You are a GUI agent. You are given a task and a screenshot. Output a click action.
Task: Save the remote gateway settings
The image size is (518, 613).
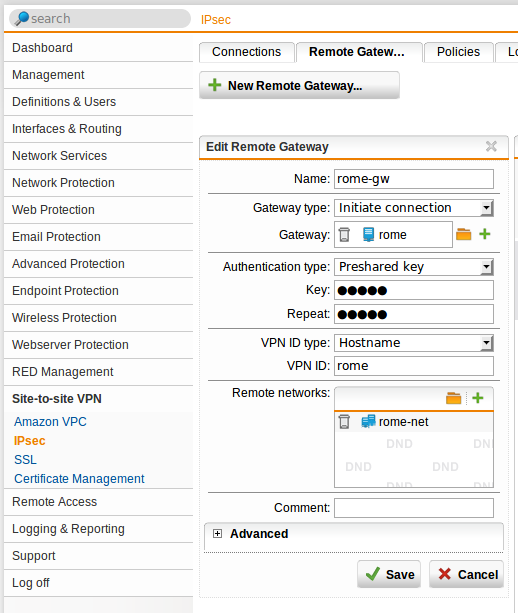[x=389, y=574]
